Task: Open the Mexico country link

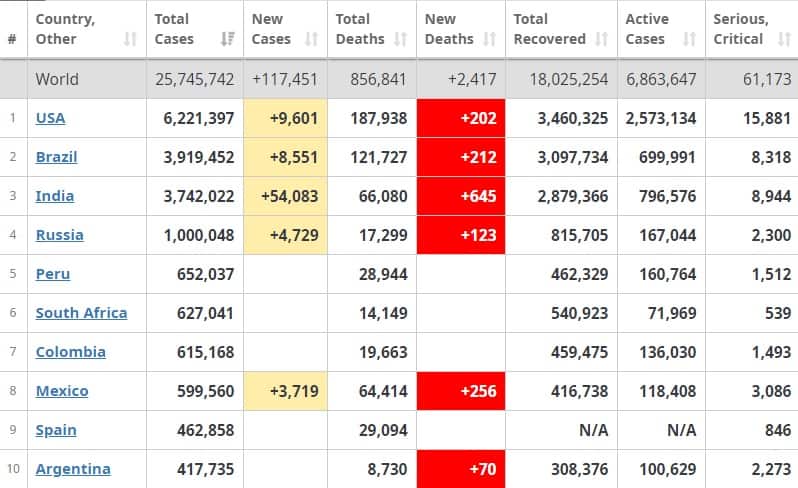Action: pos(62,391)
